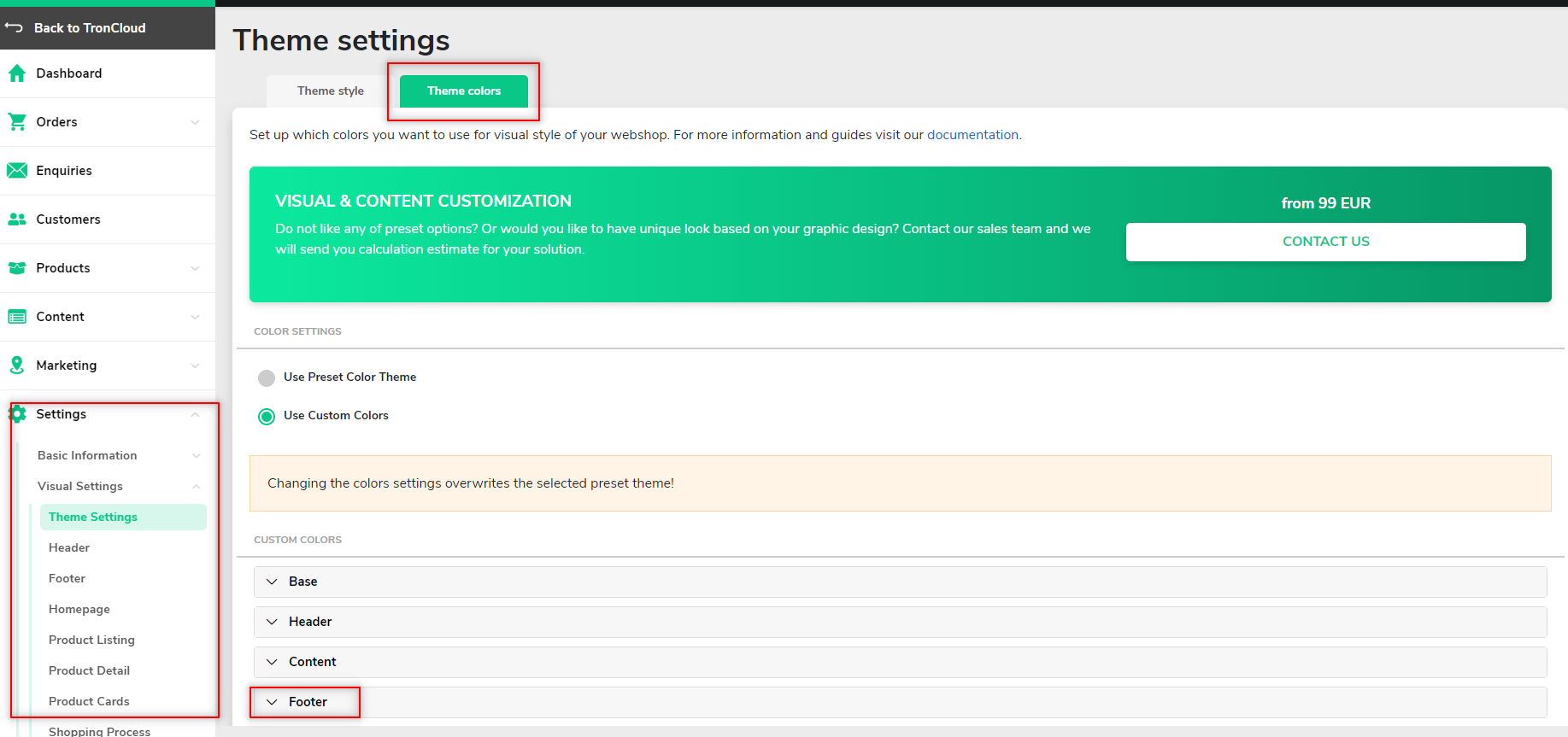Expand the Base custom colors section
Image resolution: width=1568 pixels, height=737 pixels.
pos(900,582)
